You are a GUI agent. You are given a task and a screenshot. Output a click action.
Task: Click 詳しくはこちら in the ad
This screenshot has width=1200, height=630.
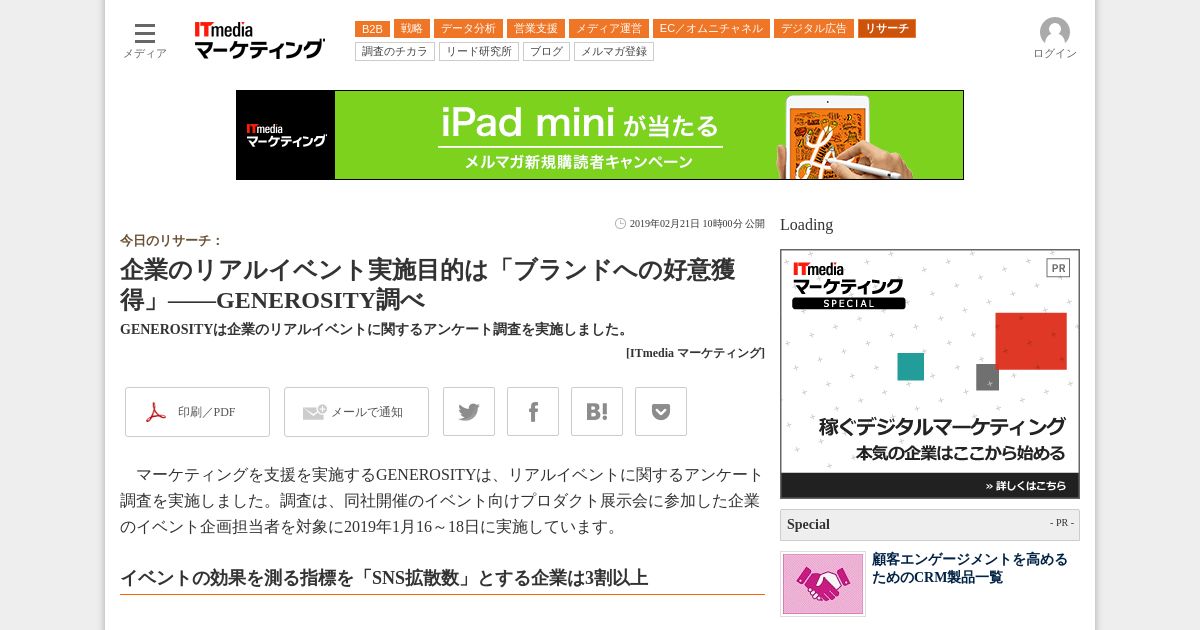pyautogui.click(x=1026, y=486)
